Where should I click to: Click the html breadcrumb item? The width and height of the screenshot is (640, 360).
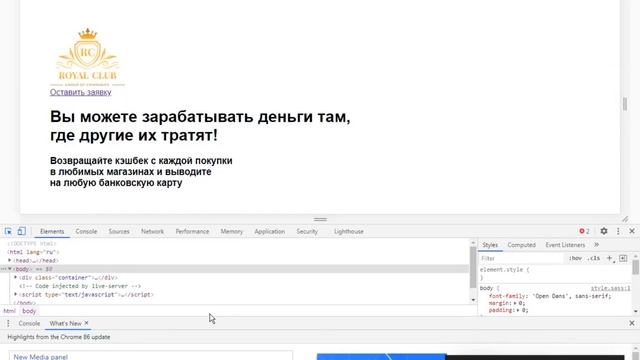click(9, 311)
